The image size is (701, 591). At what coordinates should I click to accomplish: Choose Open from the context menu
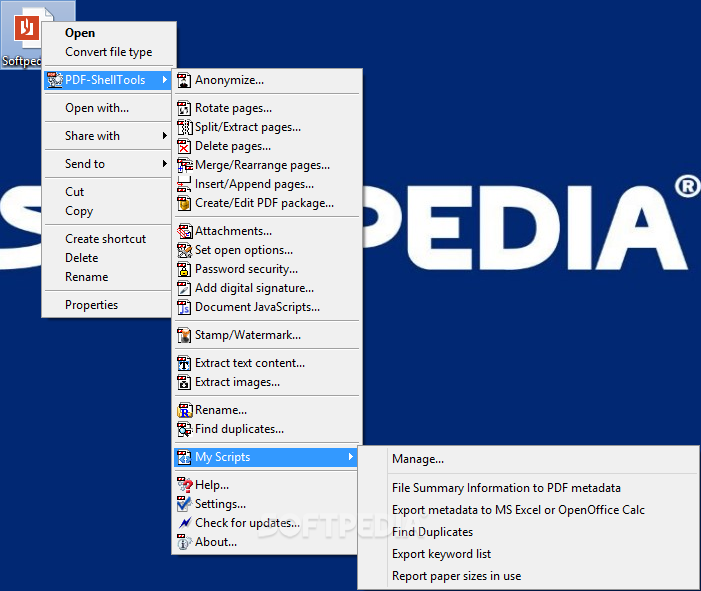80,33
